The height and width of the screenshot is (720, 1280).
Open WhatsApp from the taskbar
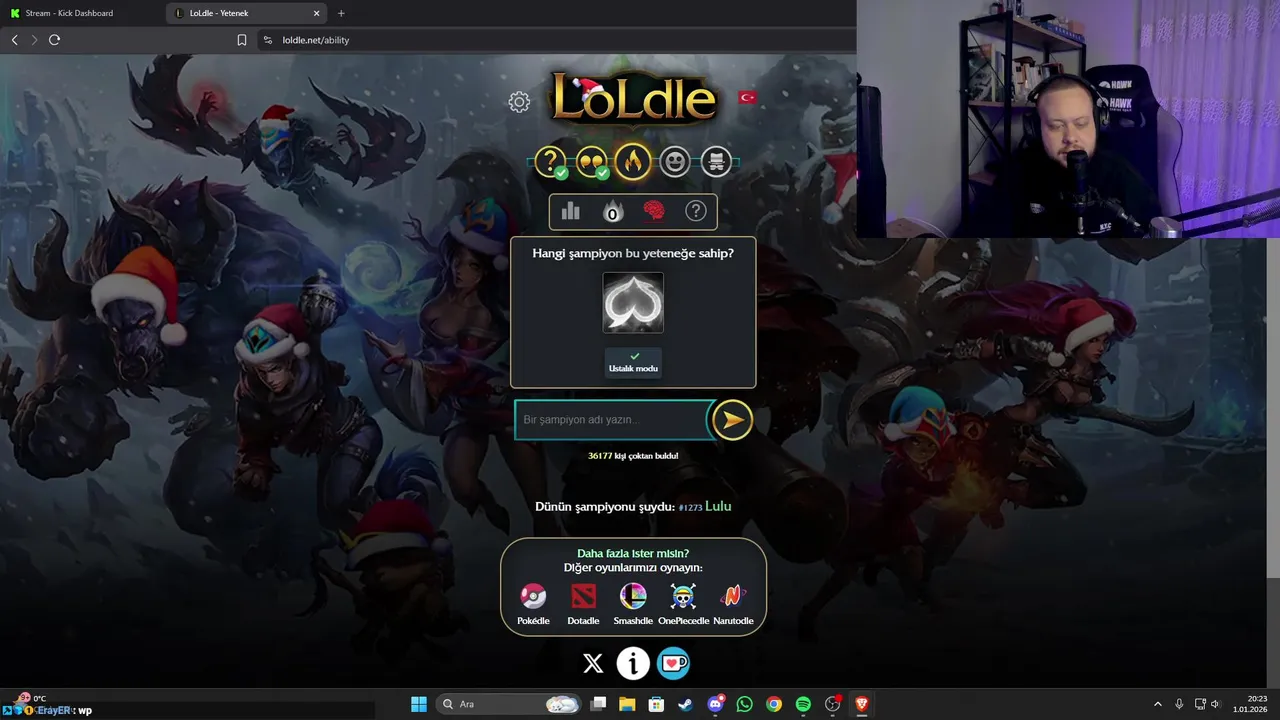744,704
